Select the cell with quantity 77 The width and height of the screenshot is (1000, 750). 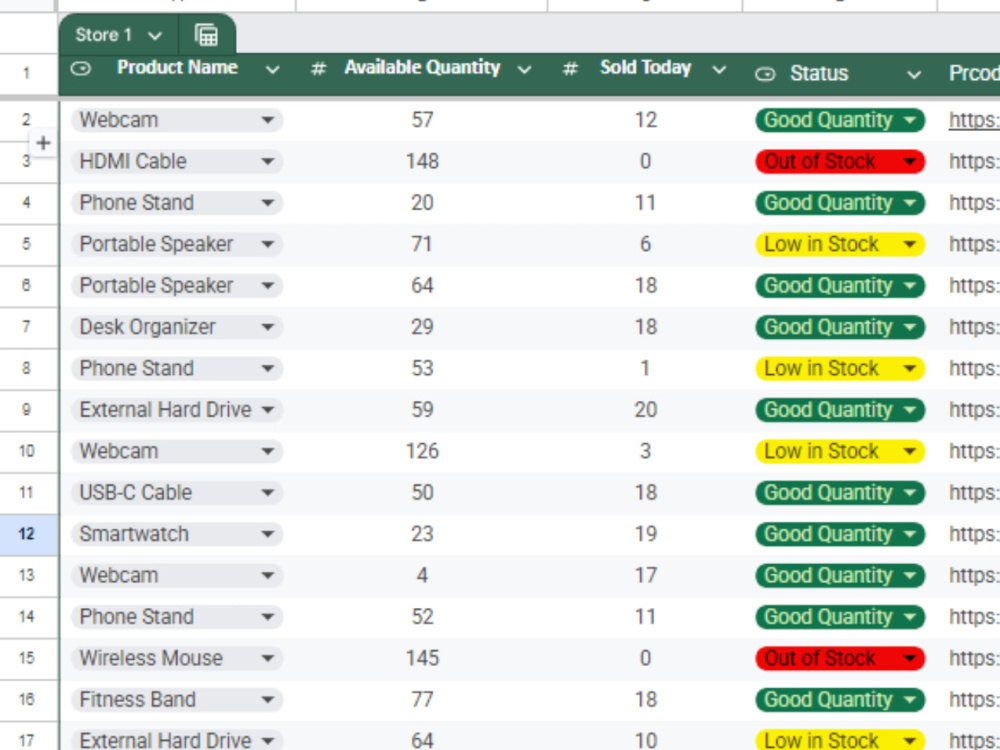click(x=422, y=700)
